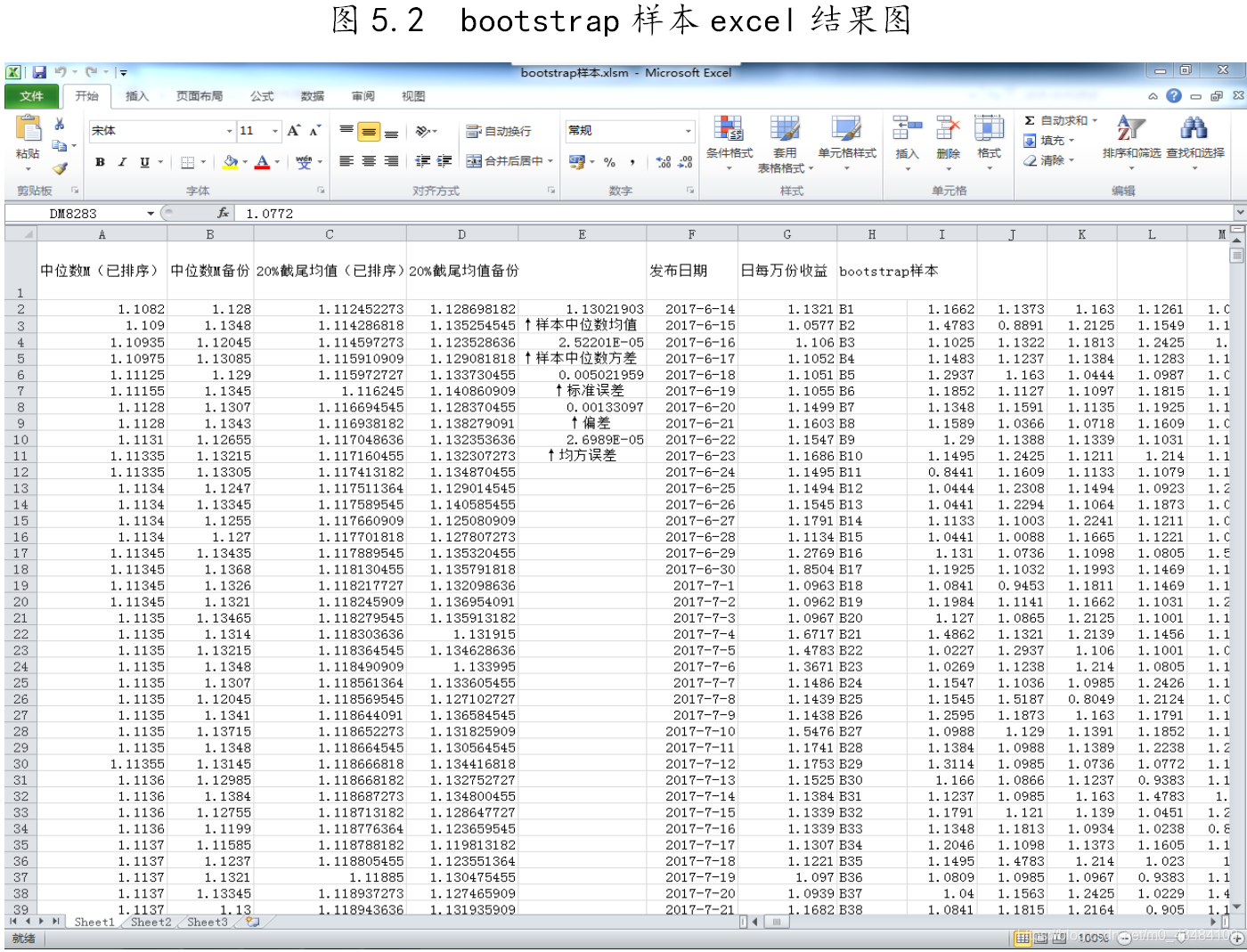Switch to the 公式 tab
1247x952 pixels.
tap(262, 96)
